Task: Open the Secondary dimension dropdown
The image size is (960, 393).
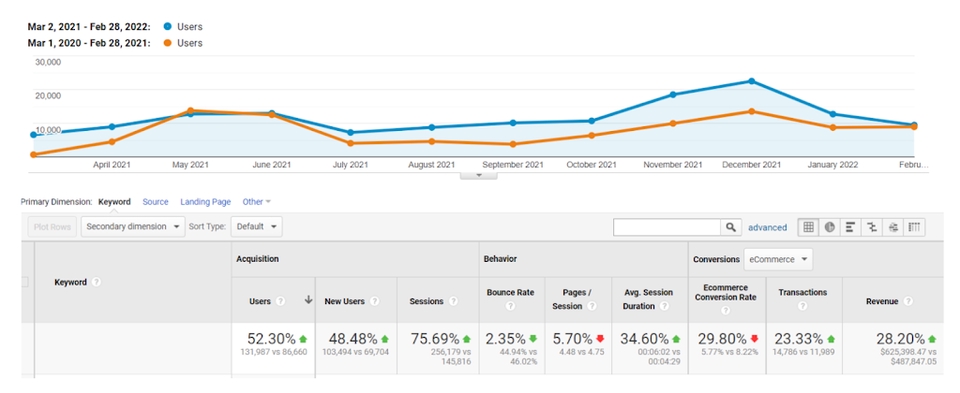Action: click(x=133, y=226)
